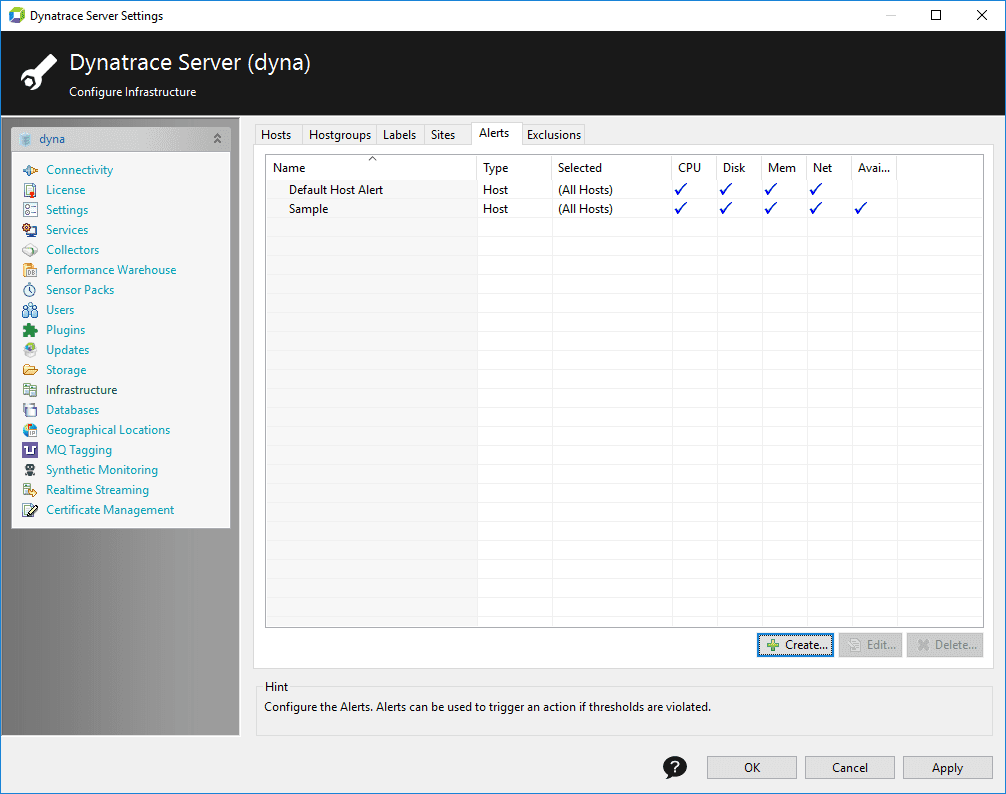This screenshot has height=794, width=1006.
Task: Click the Synthetic Monitoring robot icon
Action: coord(30,470)
